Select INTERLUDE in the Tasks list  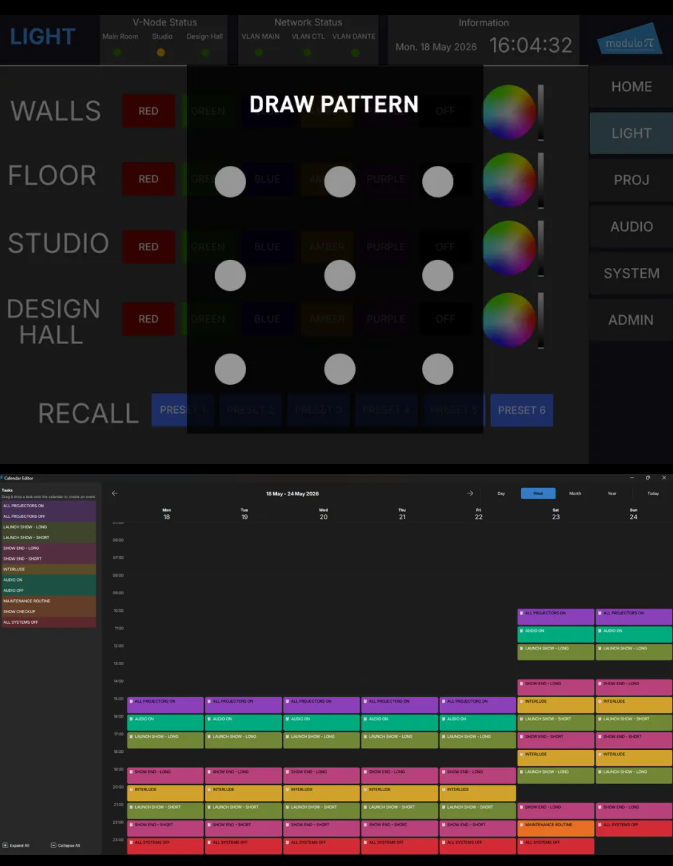49,569
